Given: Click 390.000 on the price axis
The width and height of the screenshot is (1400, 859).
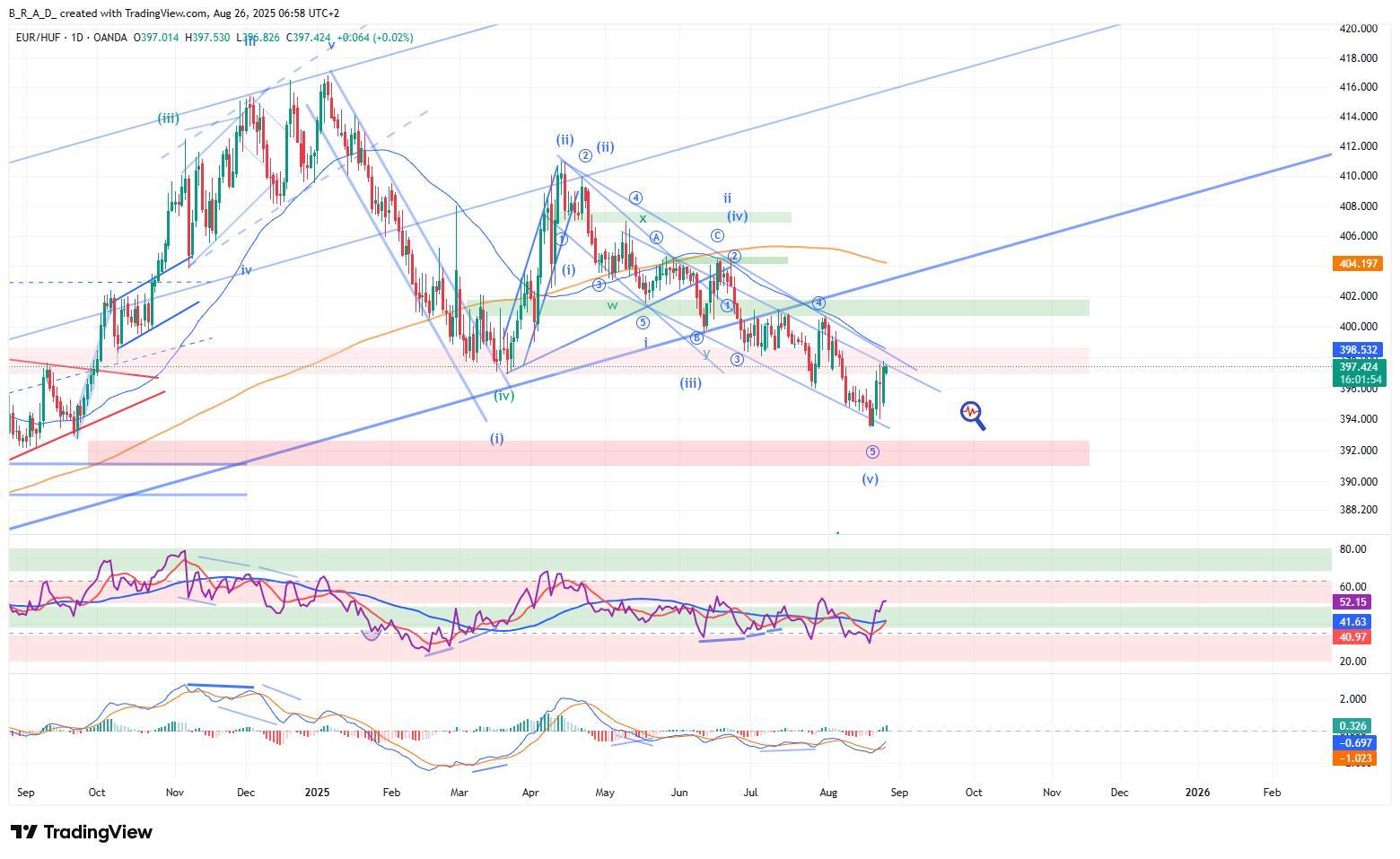Looking at the screenshot, I should (x=1358, y=482).
